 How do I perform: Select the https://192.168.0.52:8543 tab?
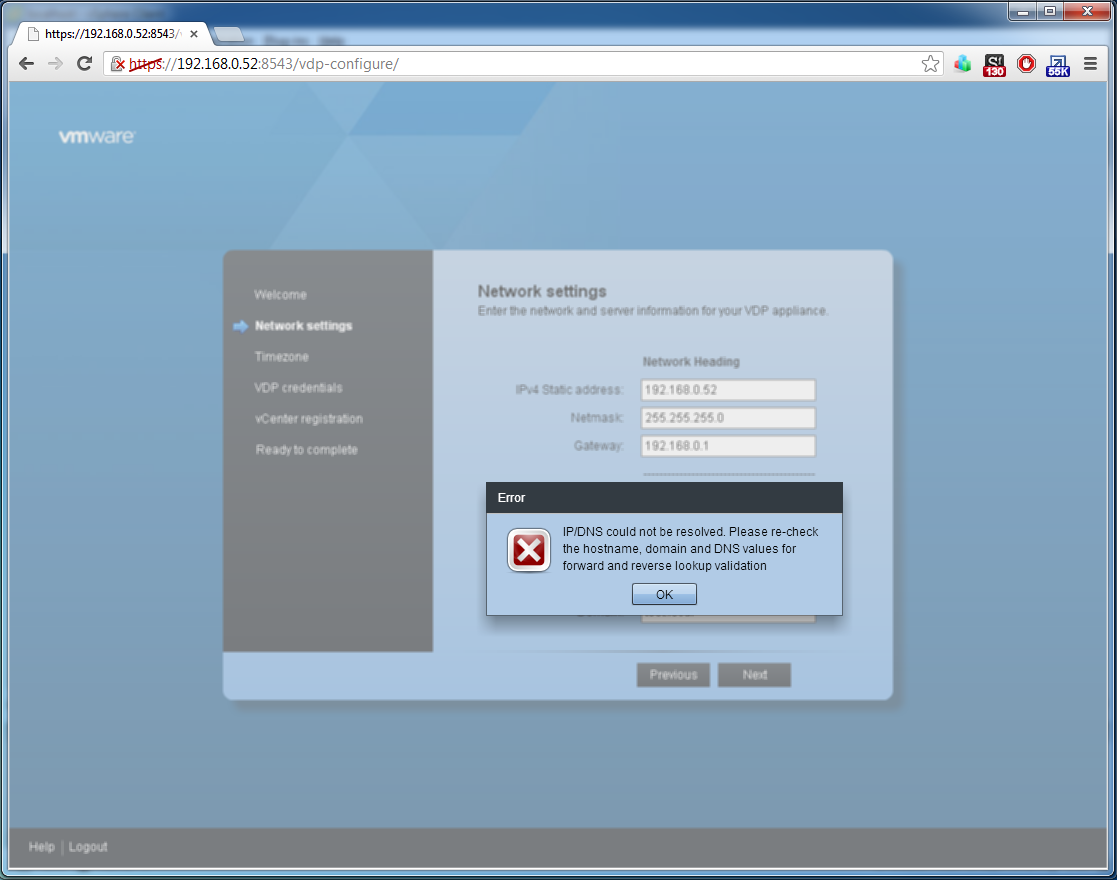coord(110,33)
